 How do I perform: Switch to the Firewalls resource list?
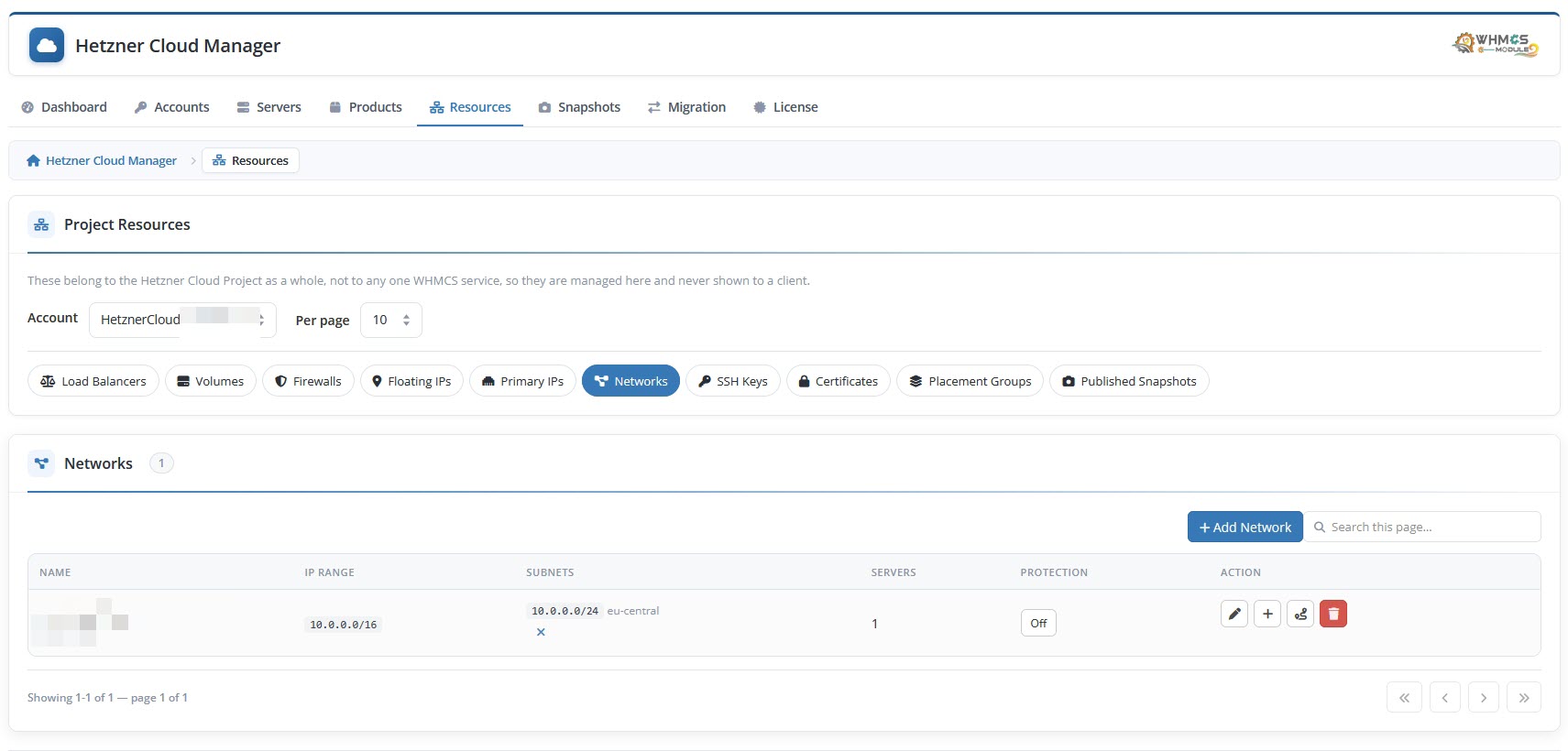click(x=308, y=381)
